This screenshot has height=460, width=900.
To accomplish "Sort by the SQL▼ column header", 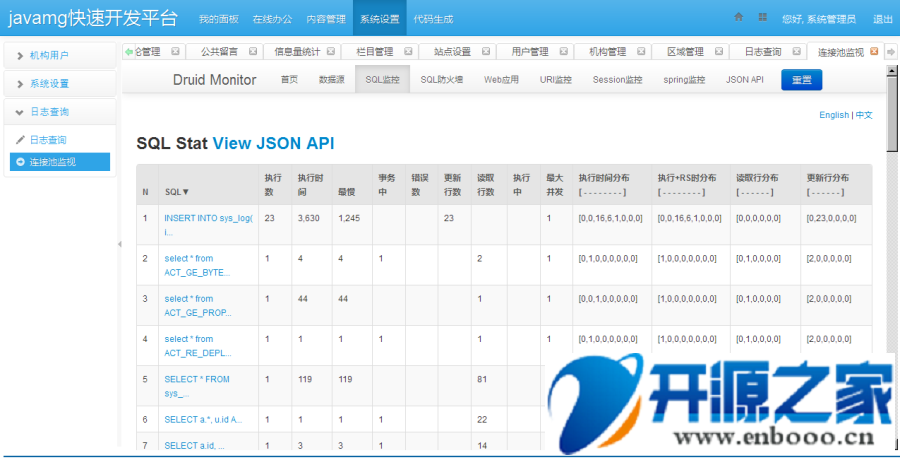I will tap(177, 192).
